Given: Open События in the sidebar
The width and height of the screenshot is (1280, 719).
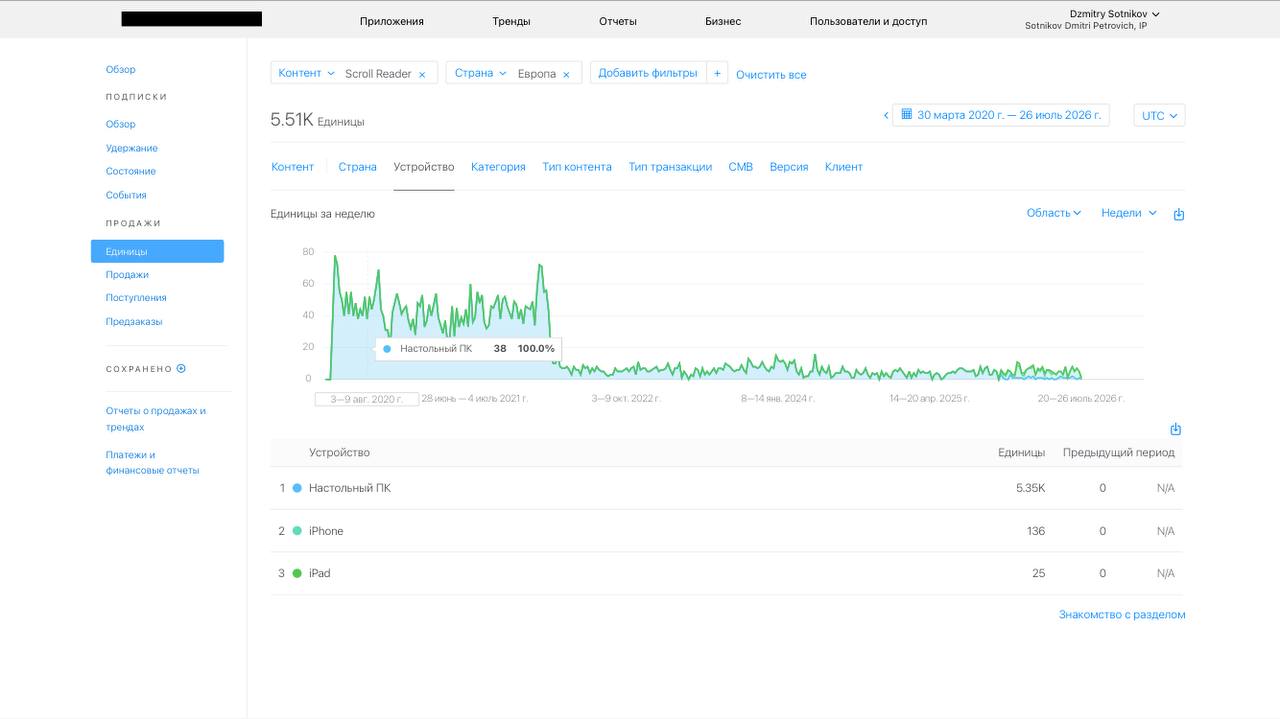Looking at the screenshot, I should [x=126, y=195].
